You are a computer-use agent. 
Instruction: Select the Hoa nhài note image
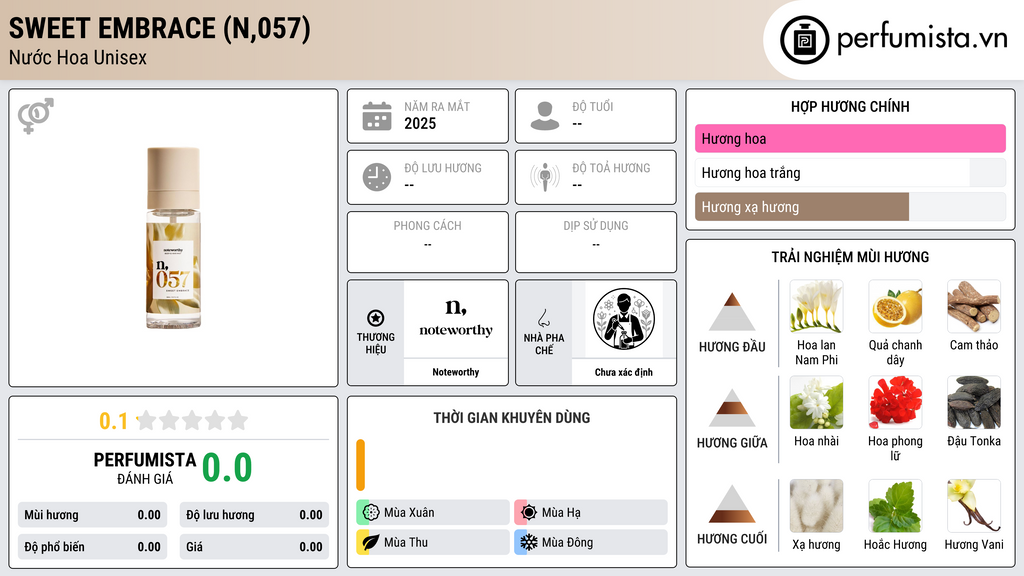click(816, 402)
